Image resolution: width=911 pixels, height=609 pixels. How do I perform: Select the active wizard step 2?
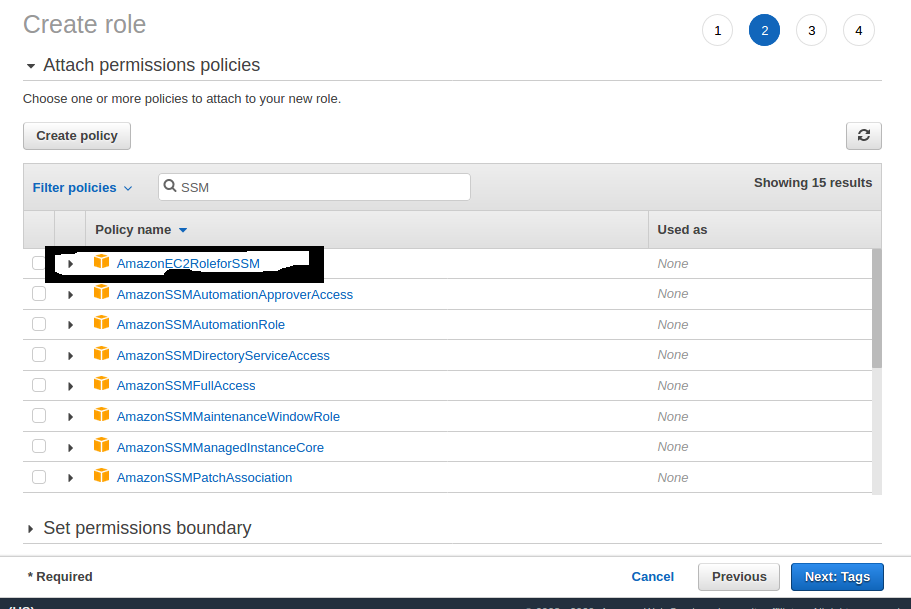pos(765,30)
